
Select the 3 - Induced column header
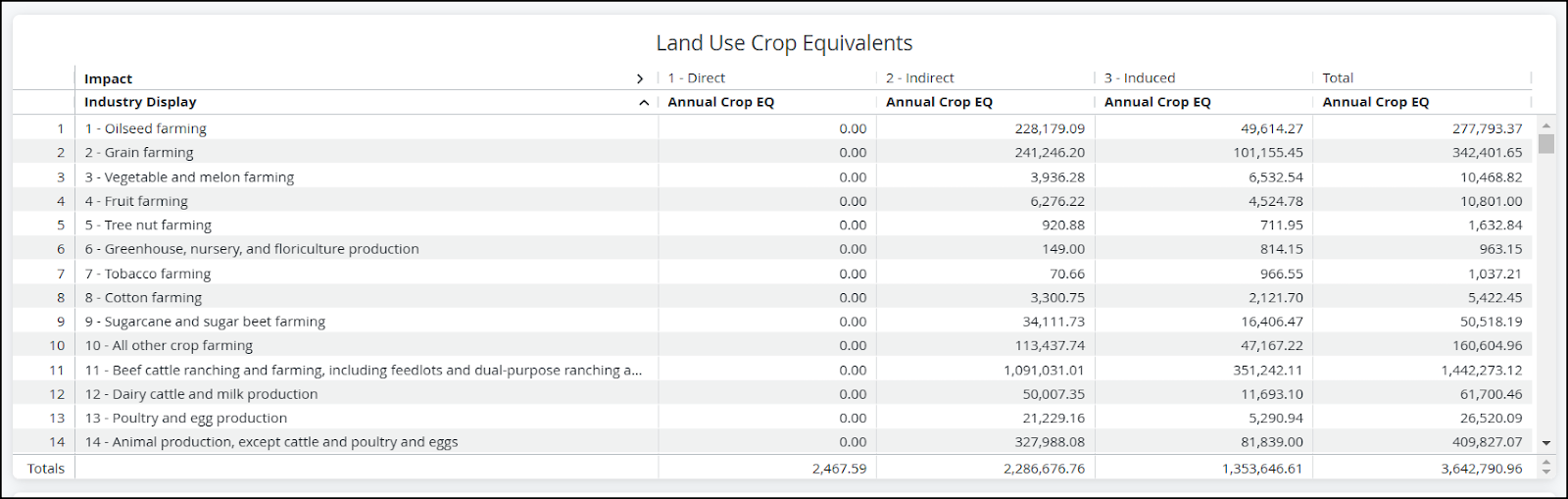pyautogui.click(x=1140, y=78)
